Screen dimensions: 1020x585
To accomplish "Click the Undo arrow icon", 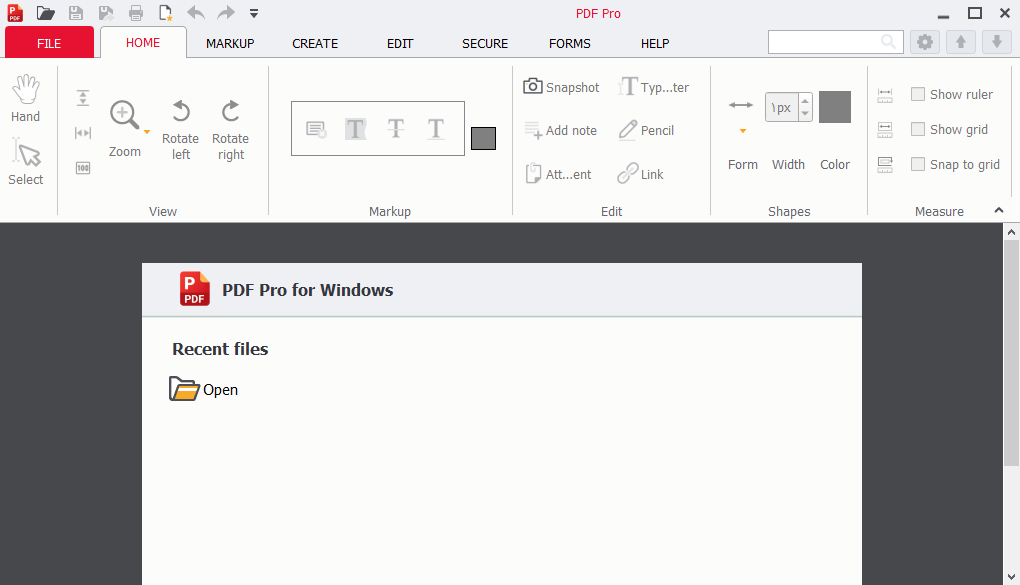I will [196, 13].
